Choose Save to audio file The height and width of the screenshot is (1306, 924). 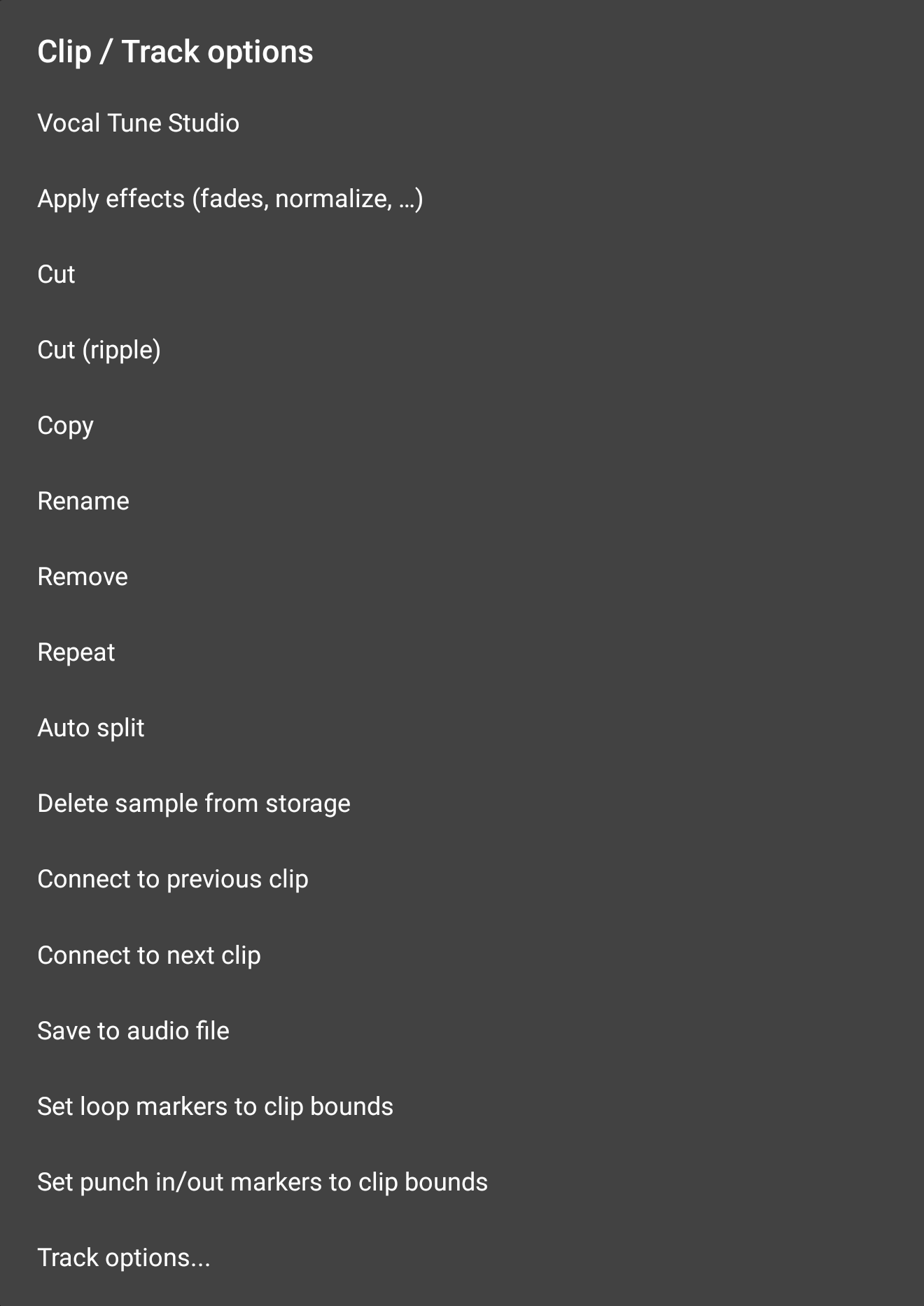134,1031
